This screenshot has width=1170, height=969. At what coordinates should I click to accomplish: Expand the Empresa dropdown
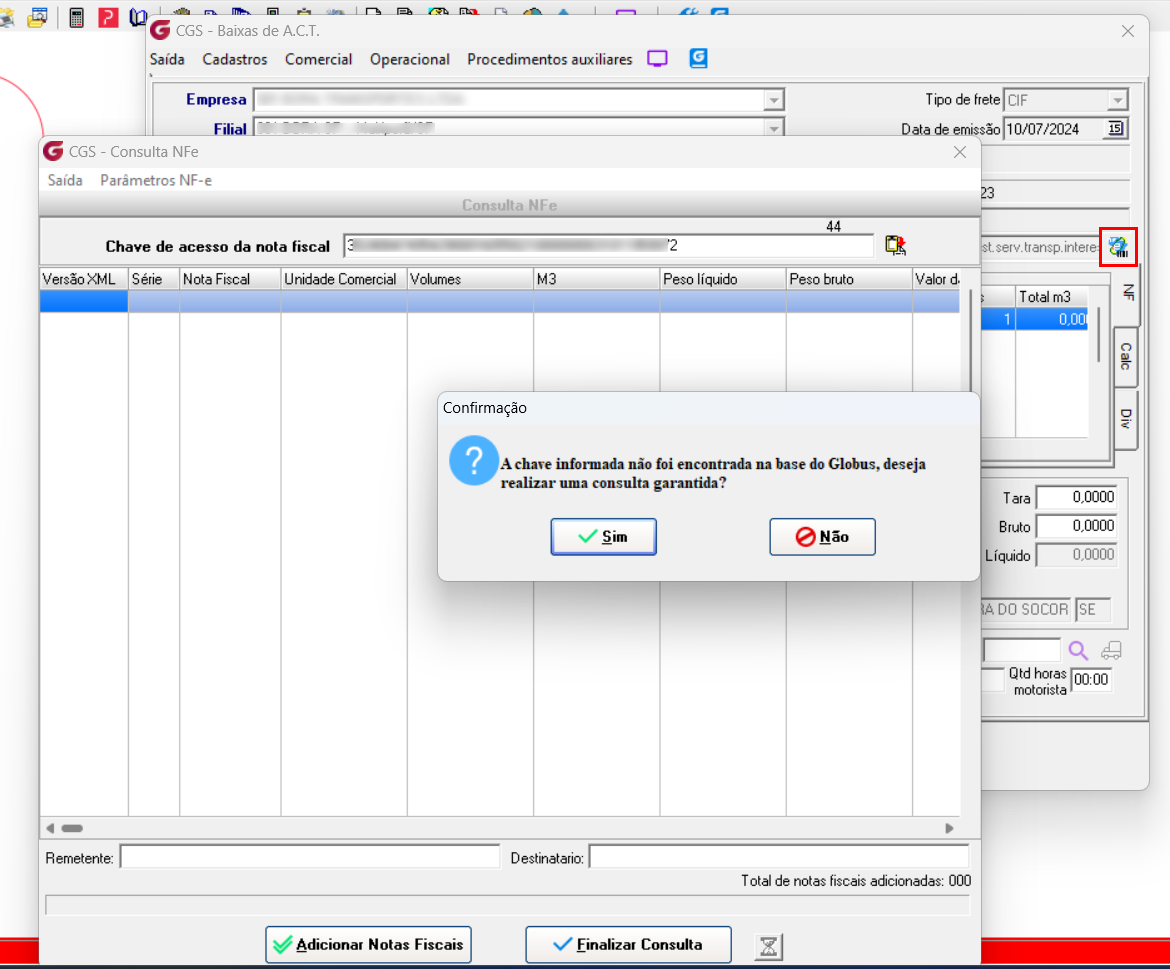774,99
